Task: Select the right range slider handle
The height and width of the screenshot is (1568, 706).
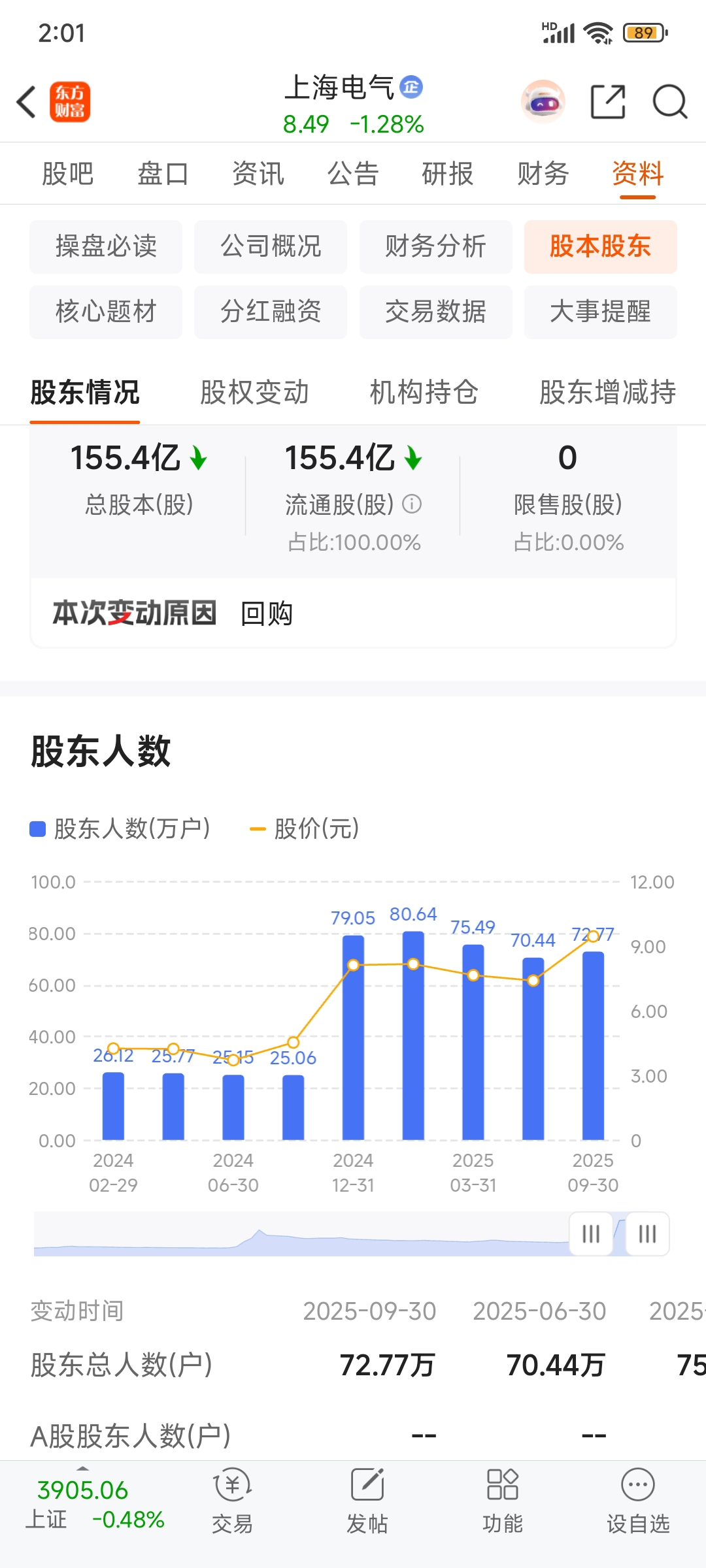Action: [647, 1233]
